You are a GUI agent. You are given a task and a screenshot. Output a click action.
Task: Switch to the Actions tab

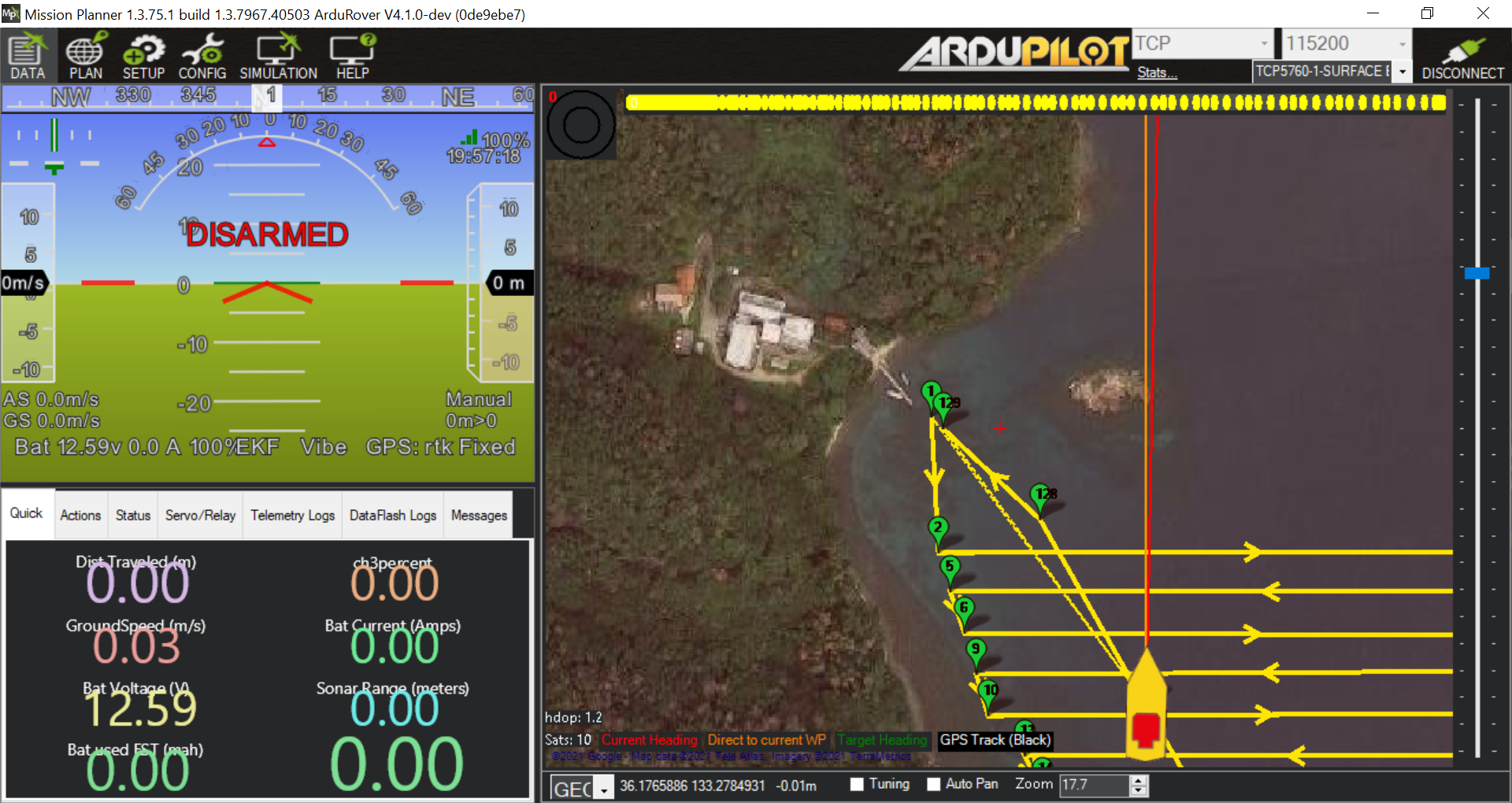80,515
